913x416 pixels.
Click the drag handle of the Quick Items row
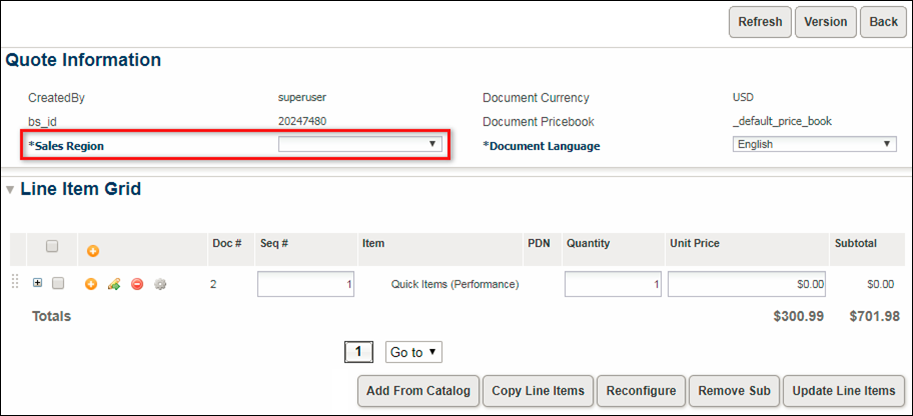click(16, 282)
